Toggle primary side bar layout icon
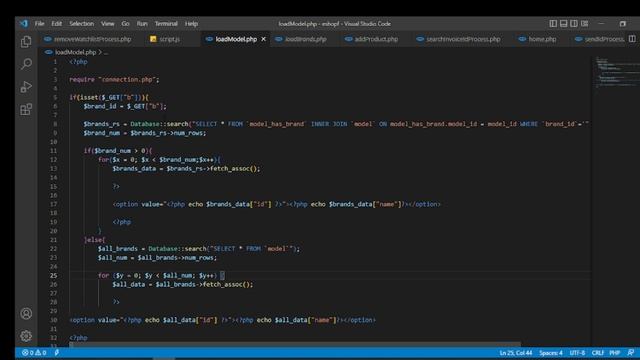 553,24
